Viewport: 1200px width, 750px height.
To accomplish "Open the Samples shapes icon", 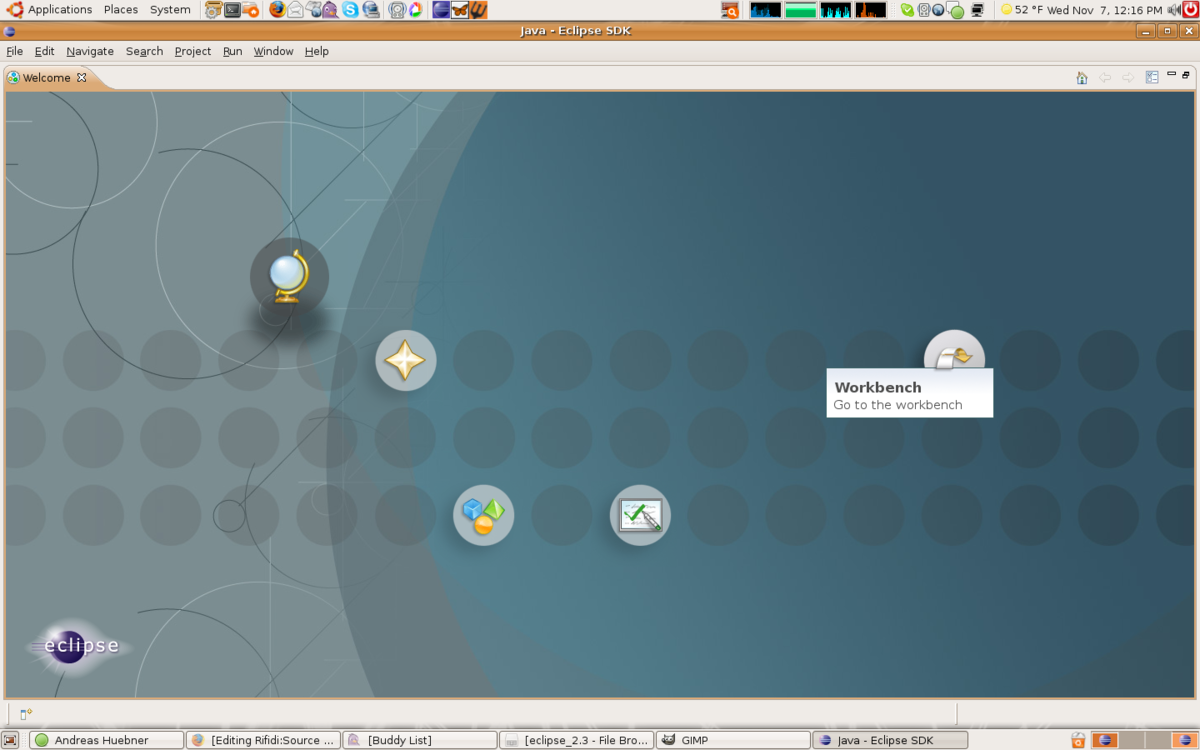I will click(483, 515).
